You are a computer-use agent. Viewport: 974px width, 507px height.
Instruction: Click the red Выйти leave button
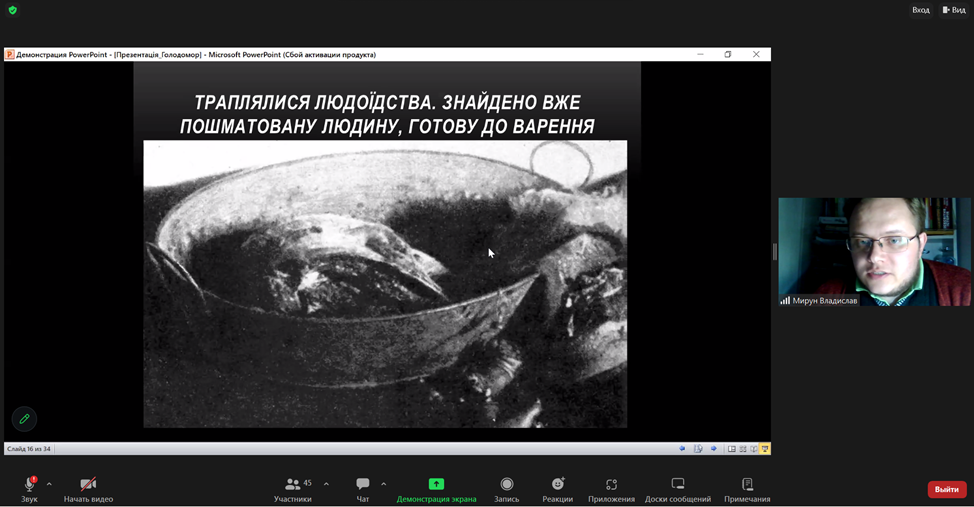coord(946,489)
